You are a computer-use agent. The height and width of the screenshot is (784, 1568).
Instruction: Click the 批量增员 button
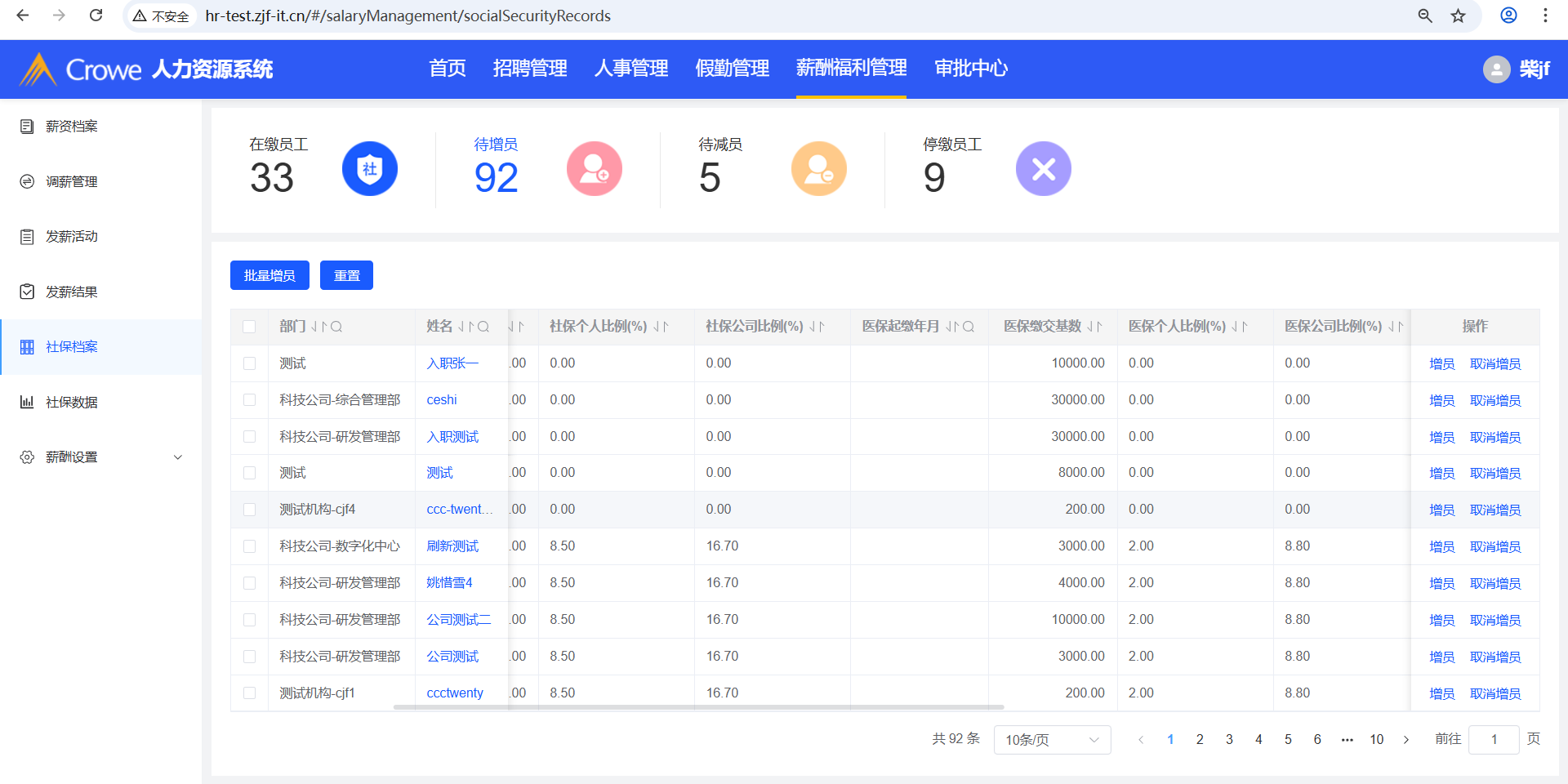click(x=269, y=275)
